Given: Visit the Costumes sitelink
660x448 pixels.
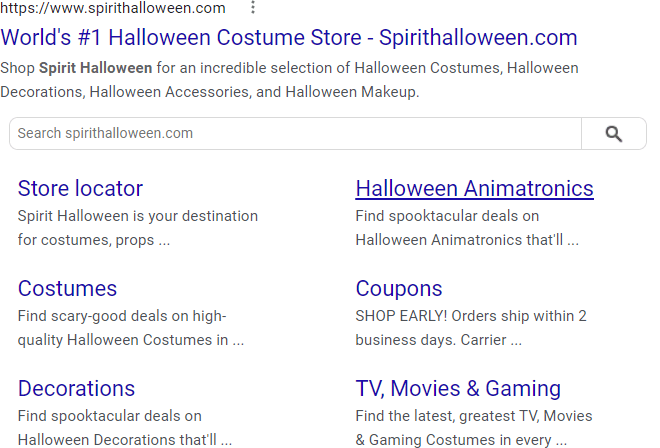Looking at the screenshot, I should [67, 289].
